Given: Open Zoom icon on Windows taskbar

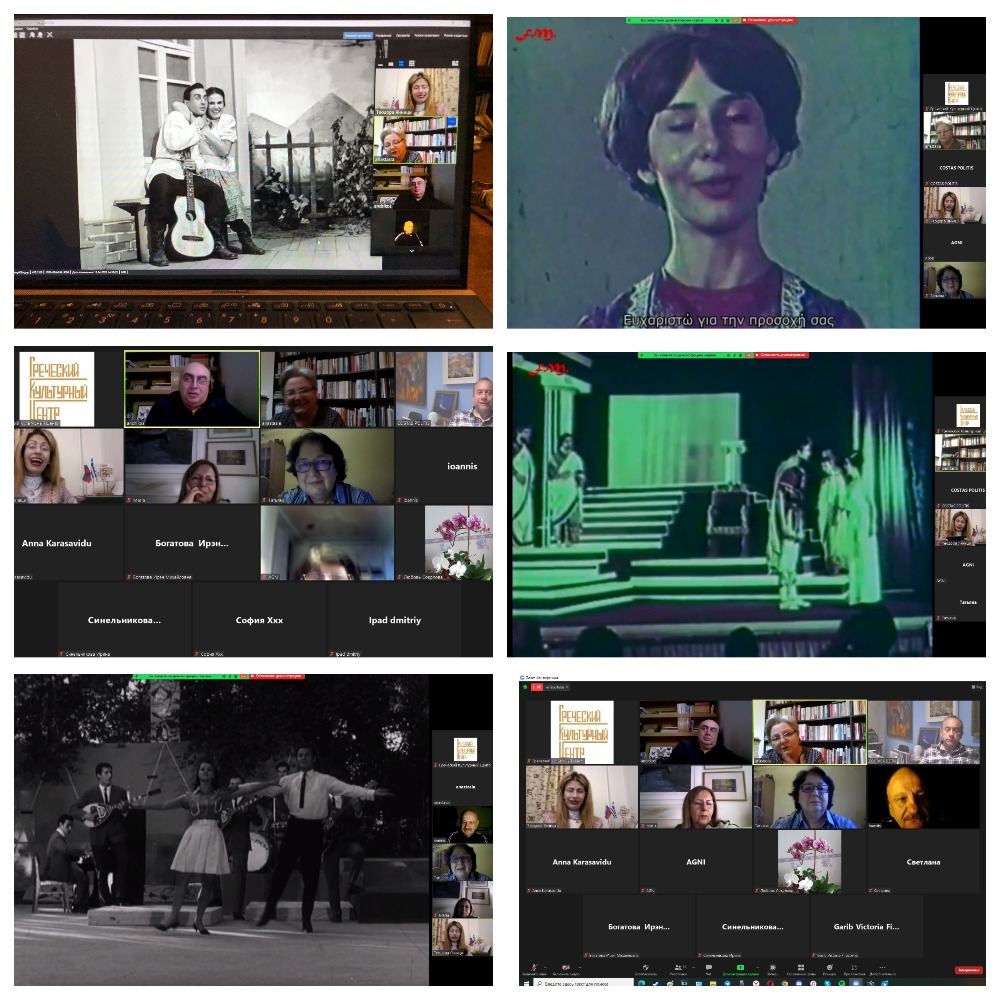Looking at the screenshot, I should coord(856,984).
